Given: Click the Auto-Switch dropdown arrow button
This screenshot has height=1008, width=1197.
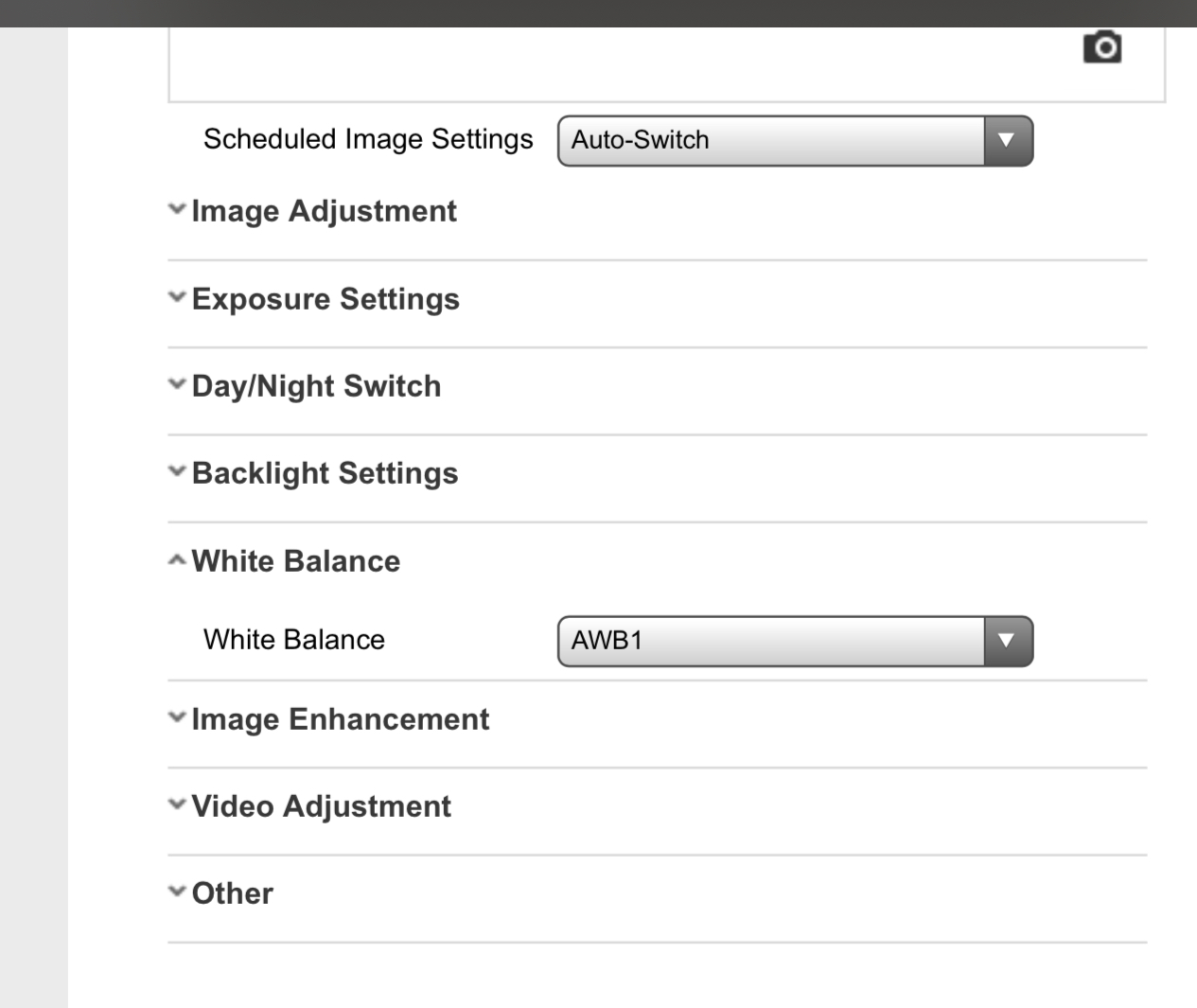Looking at the screenshot, I should coord(1008,141).
